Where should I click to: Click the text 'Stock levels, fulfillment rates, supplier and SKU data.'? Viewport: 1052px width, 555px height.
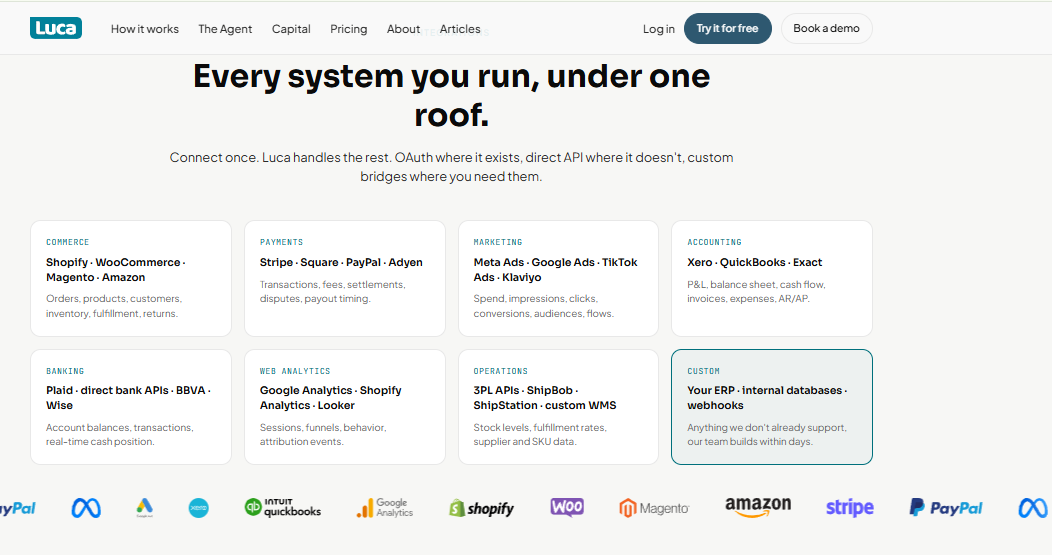pos(539,434)
